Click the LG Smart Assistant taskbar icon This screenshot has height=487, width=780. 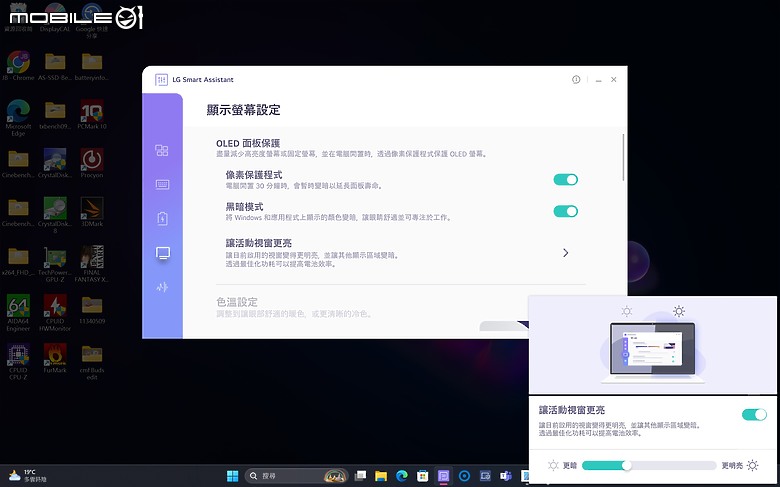tap(443, 476)
